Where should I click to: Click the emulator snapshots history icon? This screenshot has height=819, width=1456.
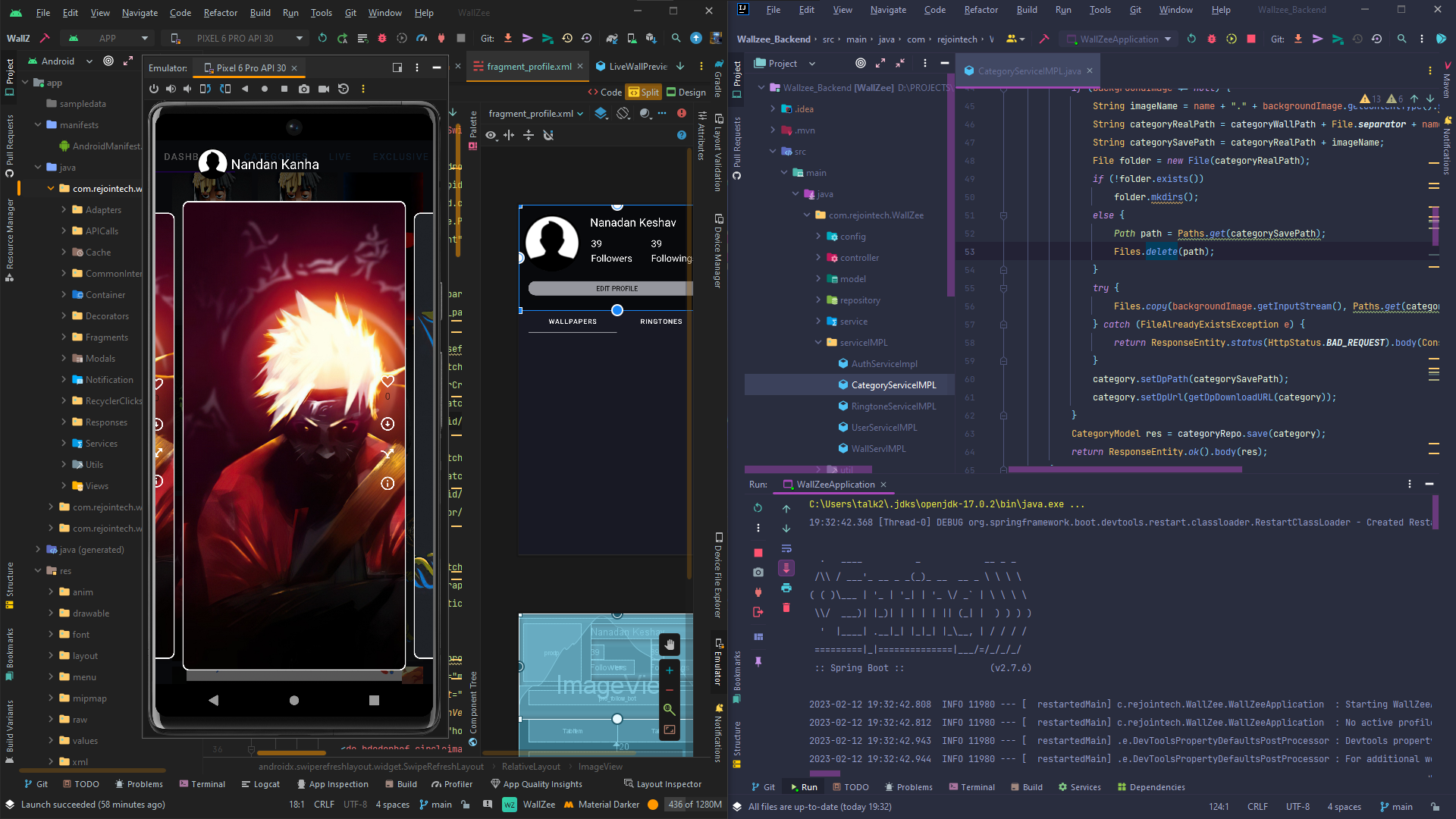[344, 89]
